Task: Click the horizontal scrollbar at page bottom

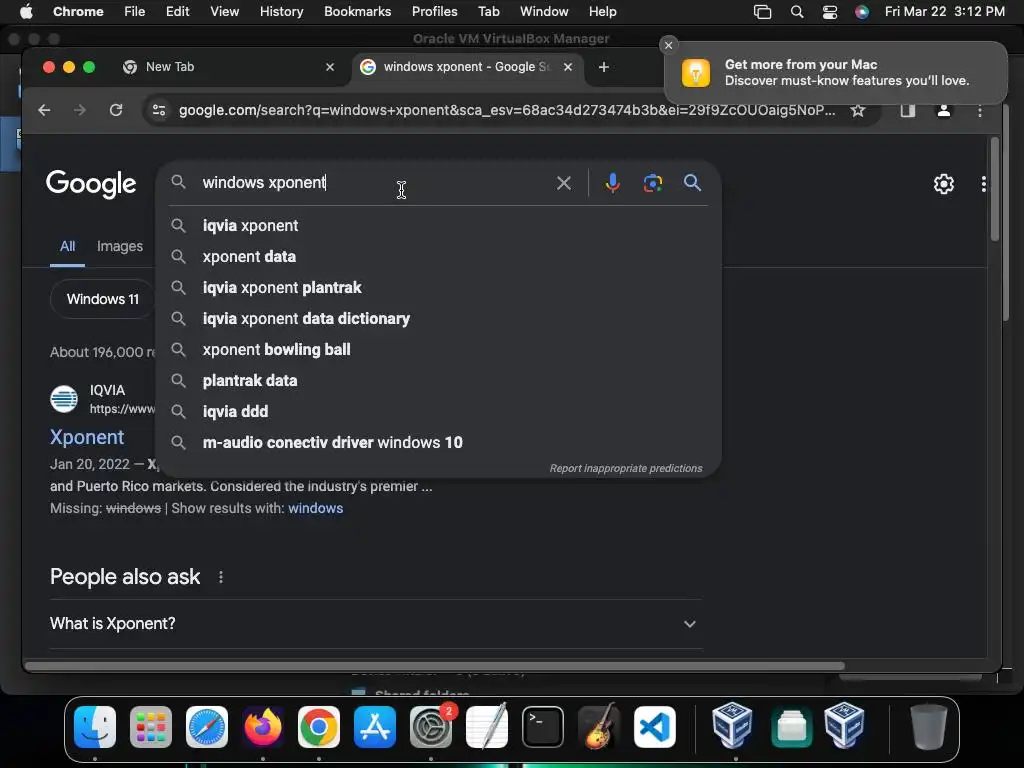Action: pyautogui.click(x=435, y=666)
